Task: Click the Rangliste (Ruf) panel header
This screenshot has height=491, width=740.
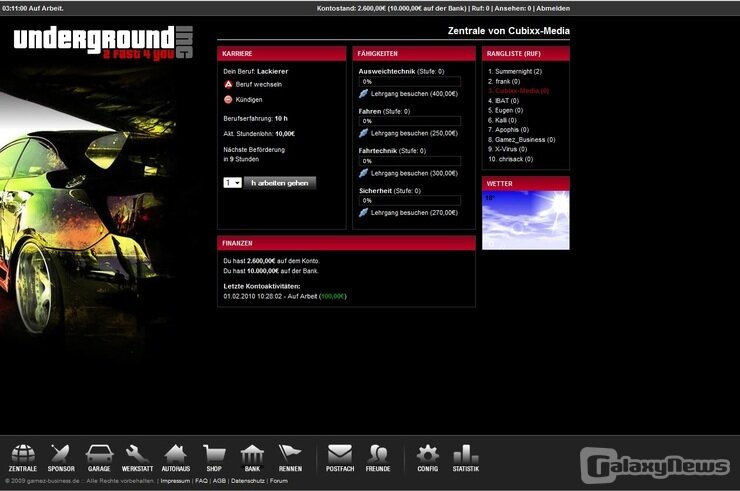Action: (526, 54)
